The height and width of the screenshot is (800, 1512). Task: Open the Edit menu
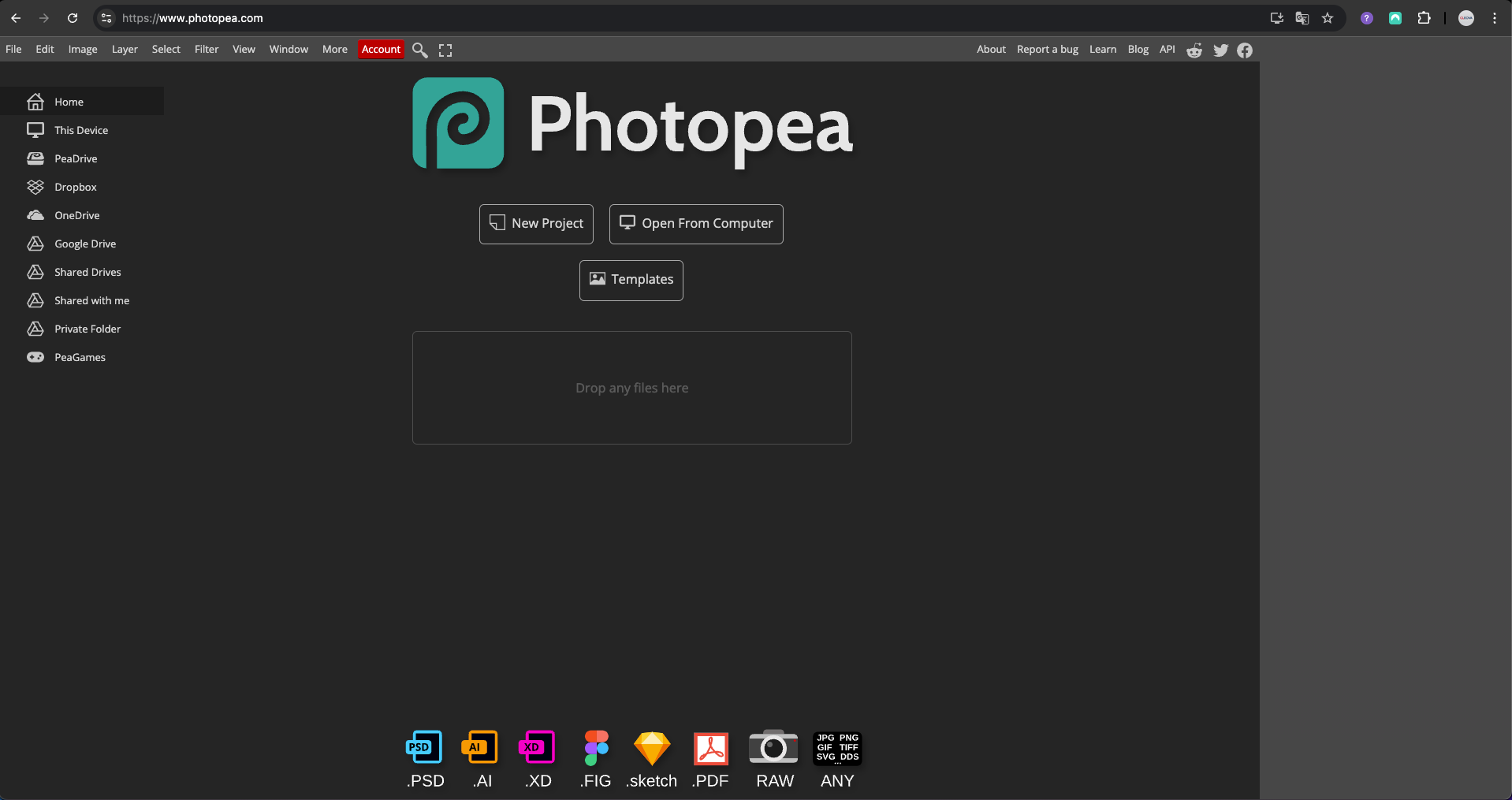point(45,49)
